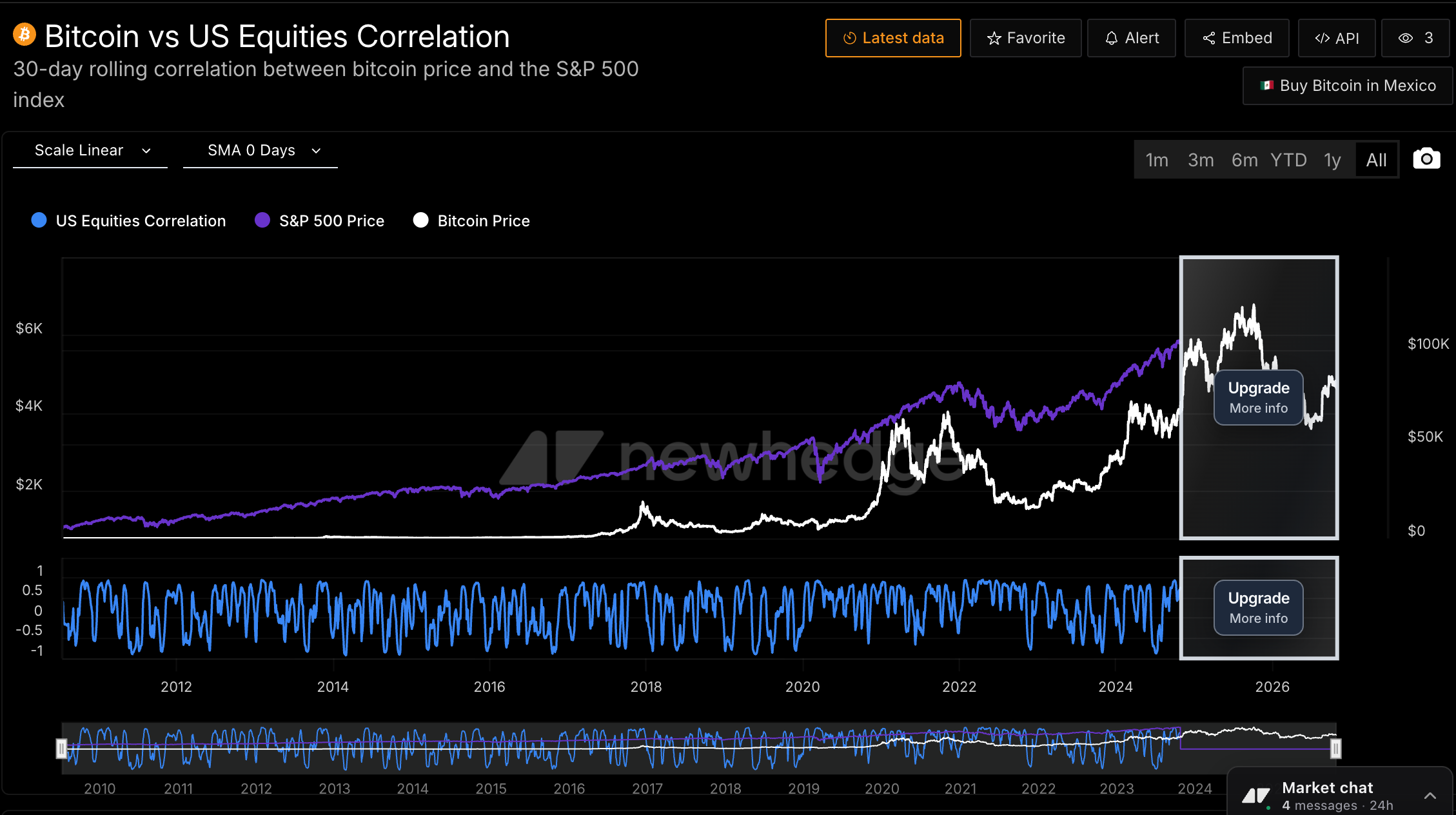Viewport: 1456px width, 815px height.
Task: Expand the SMA 0 Days dropdown
Action: [x=261, y=151]
